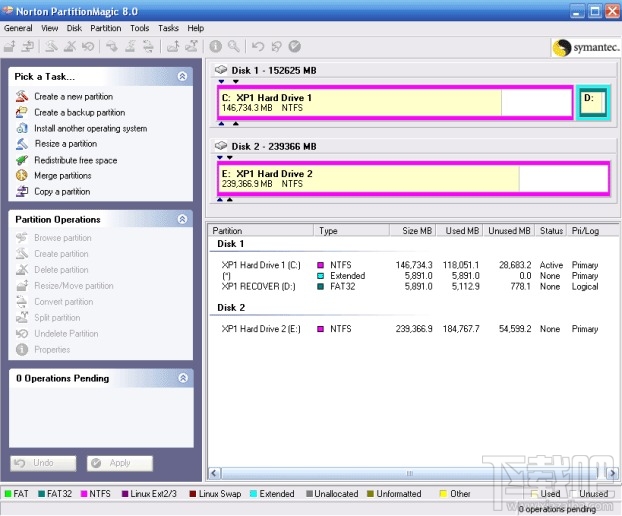Select the XP1 Hard Drive 2 (E:) row
Viewport: 622px width, 516px height.
410,329
